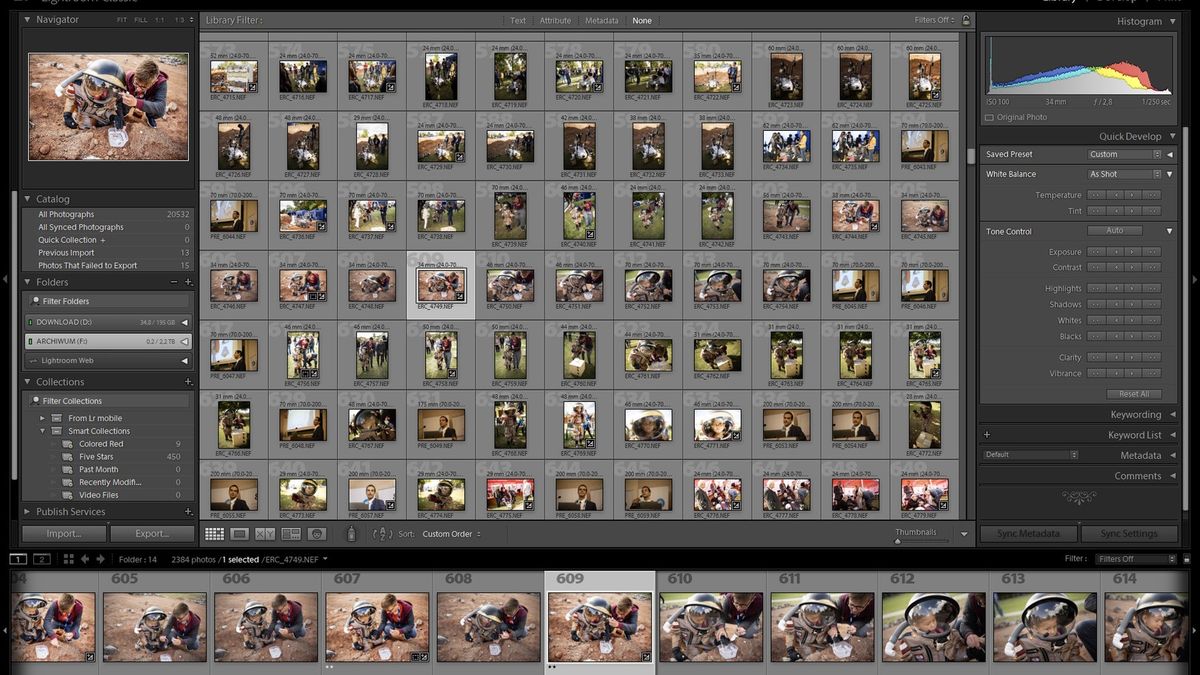Viewport: 1200px width, 675px height.
Task: Click Sync Settings button
Action: click(1128, 534)
